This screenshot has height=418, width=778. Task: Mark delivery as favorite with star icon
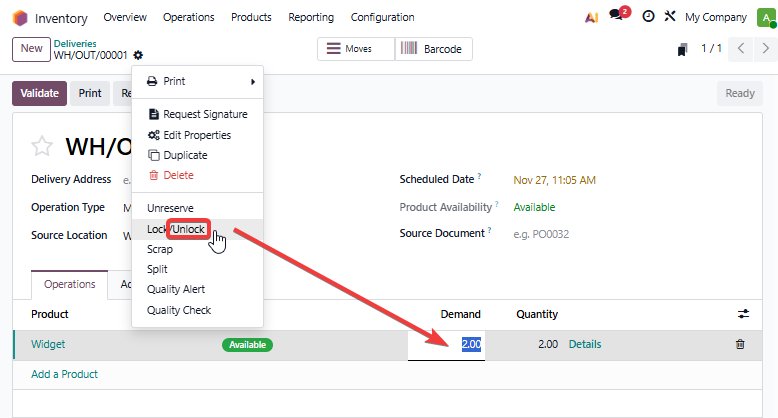coord(42,147)
